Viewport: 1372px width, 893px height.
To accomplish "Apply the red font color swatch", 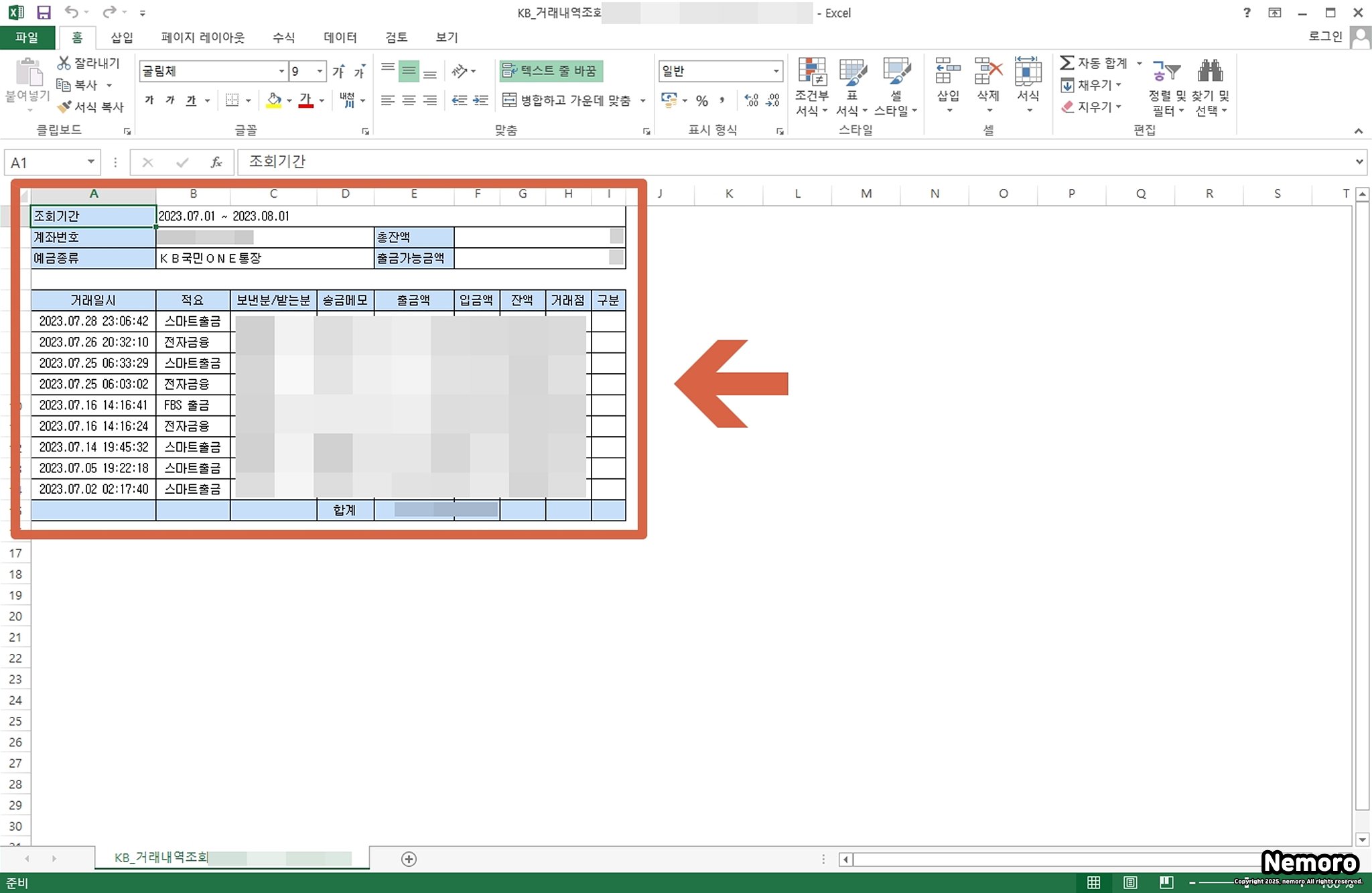I will 305,100.
